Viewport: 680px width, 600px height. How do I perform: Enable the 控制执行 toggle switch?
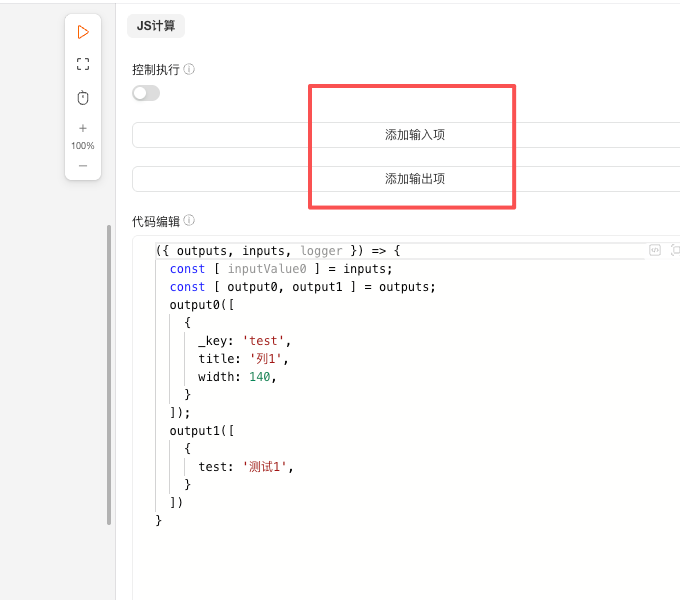click(146, 93)
